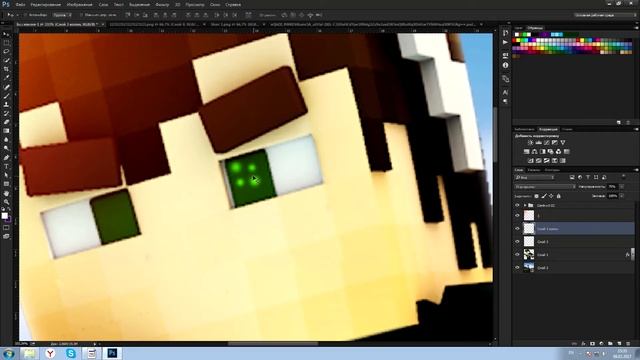The width and height of the screenshot is (640, 360).
Task: Select the Lasso tool
Action: (6, 51)
